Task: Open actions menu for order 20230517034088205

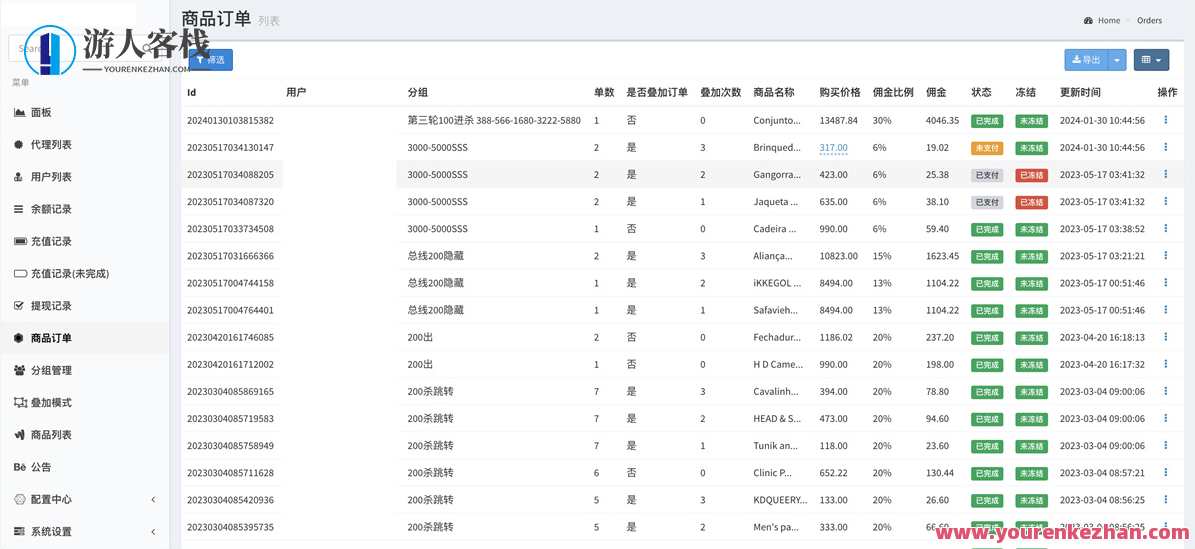Action: tap(1165, 175)
